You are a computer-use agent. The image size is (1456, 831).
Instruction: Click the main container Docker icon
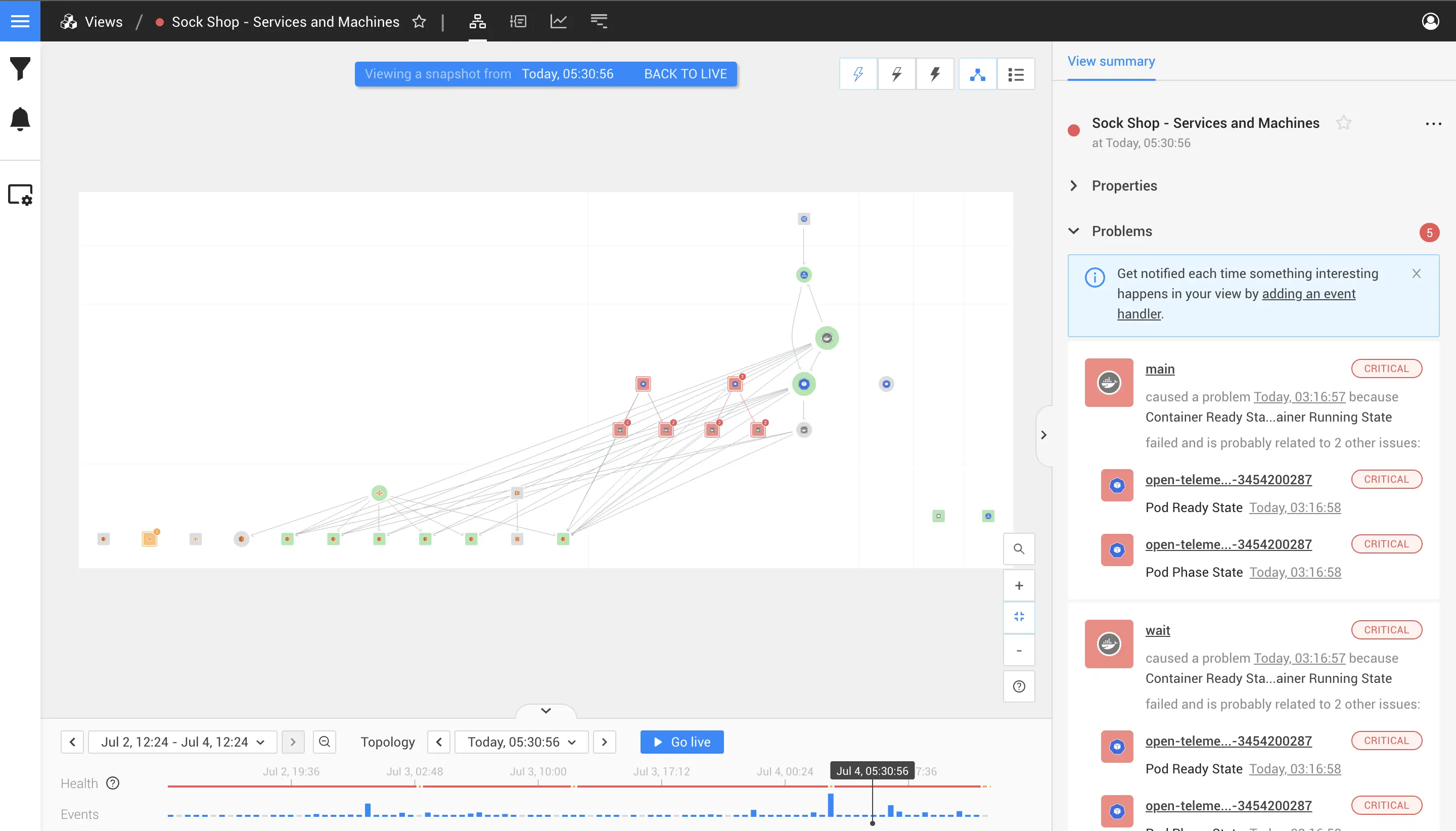1108,383
